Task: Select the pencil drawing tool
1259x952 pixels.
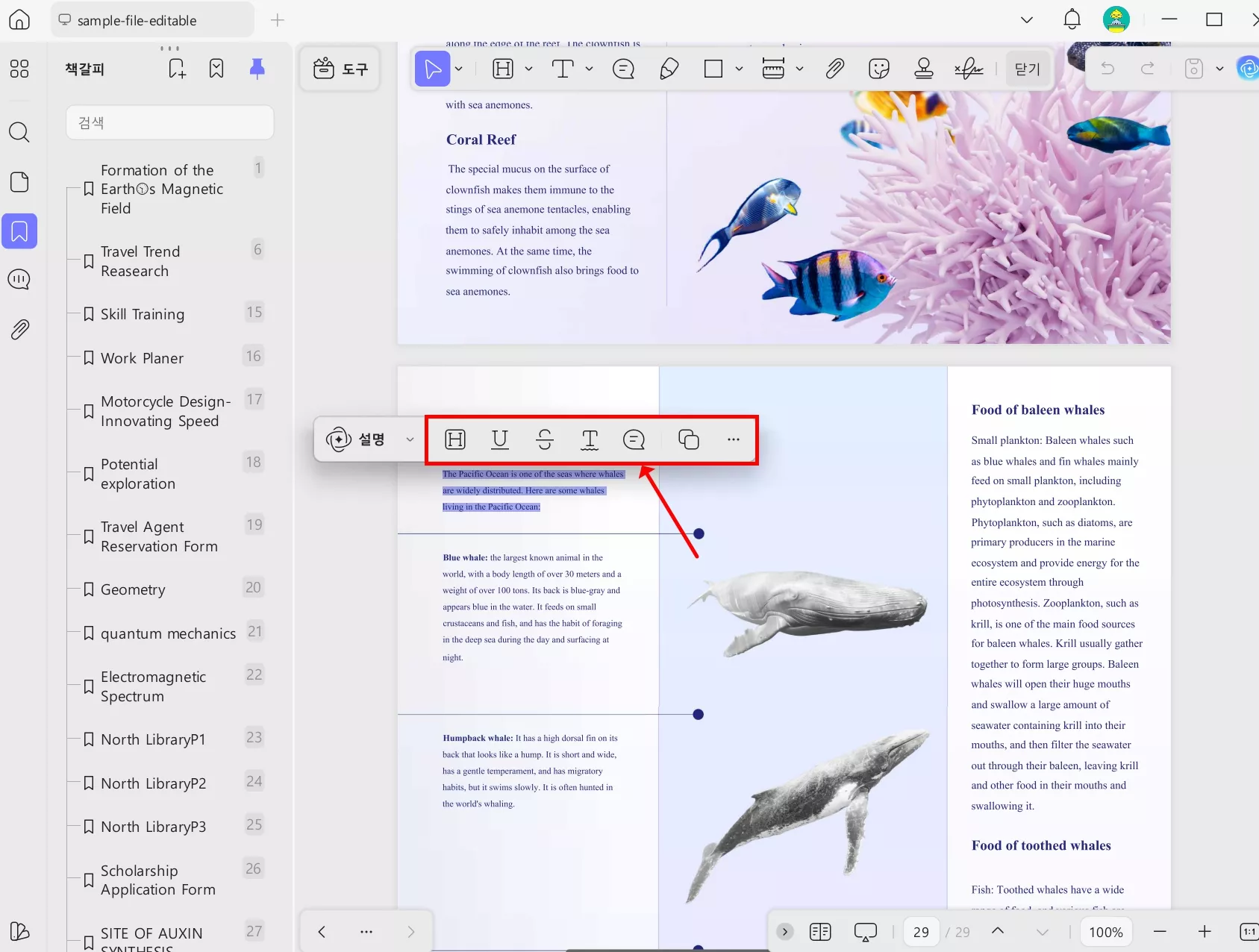Action: point(669,69)
